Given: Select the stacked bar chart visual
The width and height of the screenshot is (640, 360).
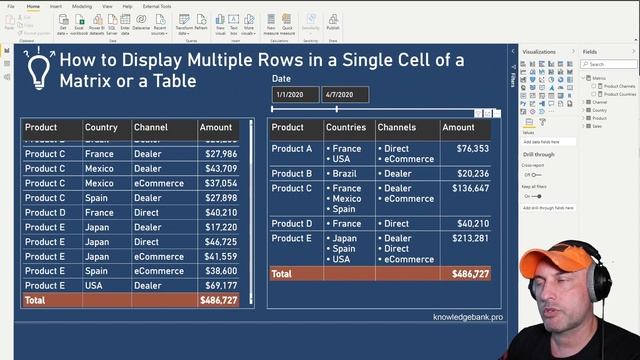Looking at the screenshot, I should click(x=523, y=64).
